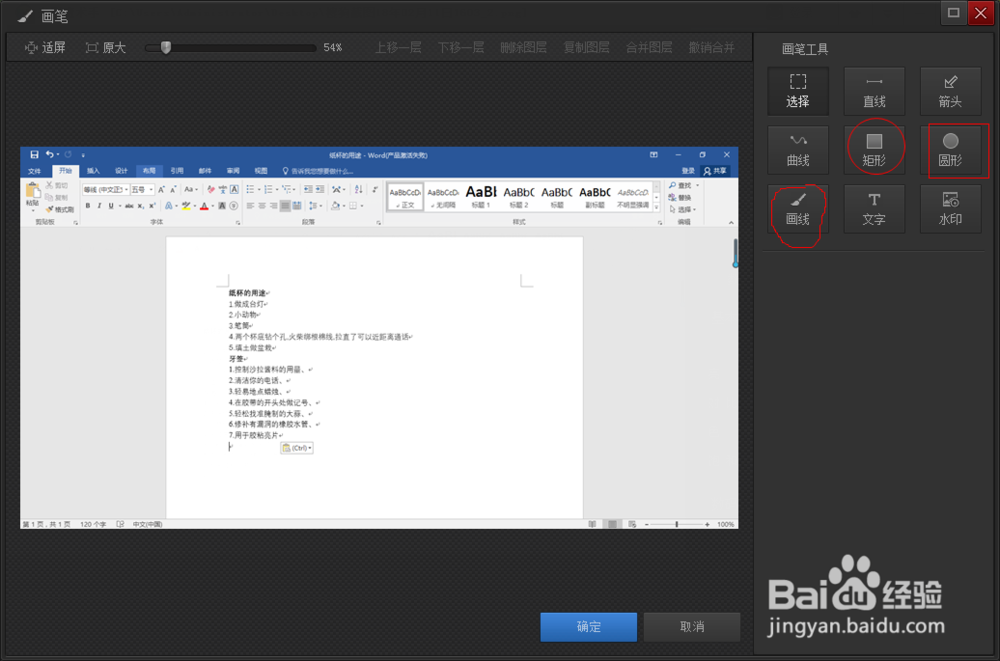
Task: Click the Save icon in Word title bar
Action: pos(34,154)
